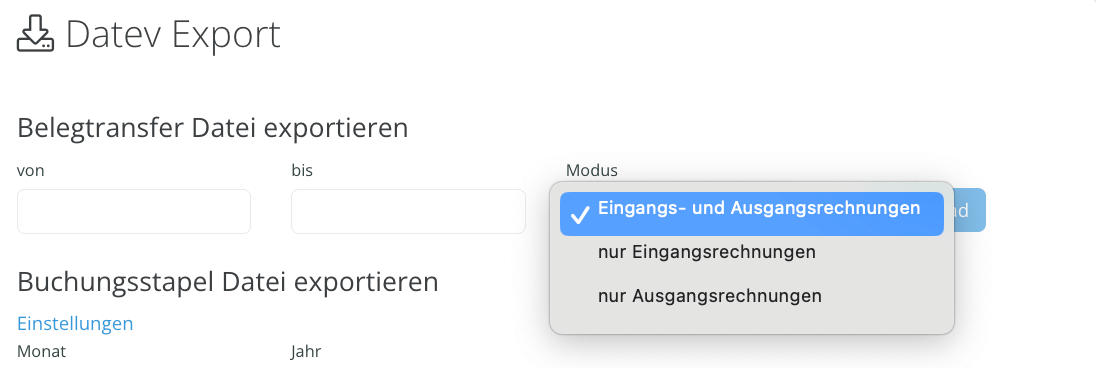Click the empty bottom of the Modus popup

(751, 324)
